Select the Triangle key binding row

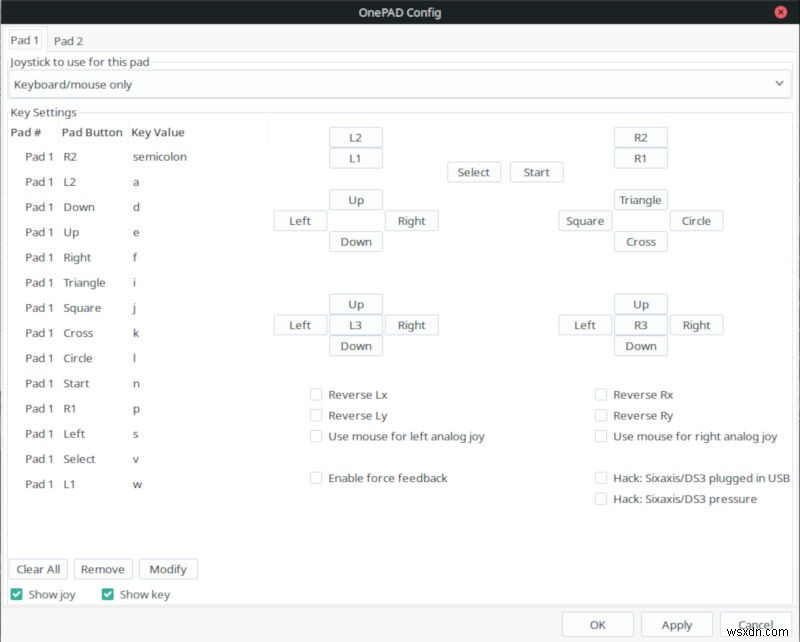(138, 283)
